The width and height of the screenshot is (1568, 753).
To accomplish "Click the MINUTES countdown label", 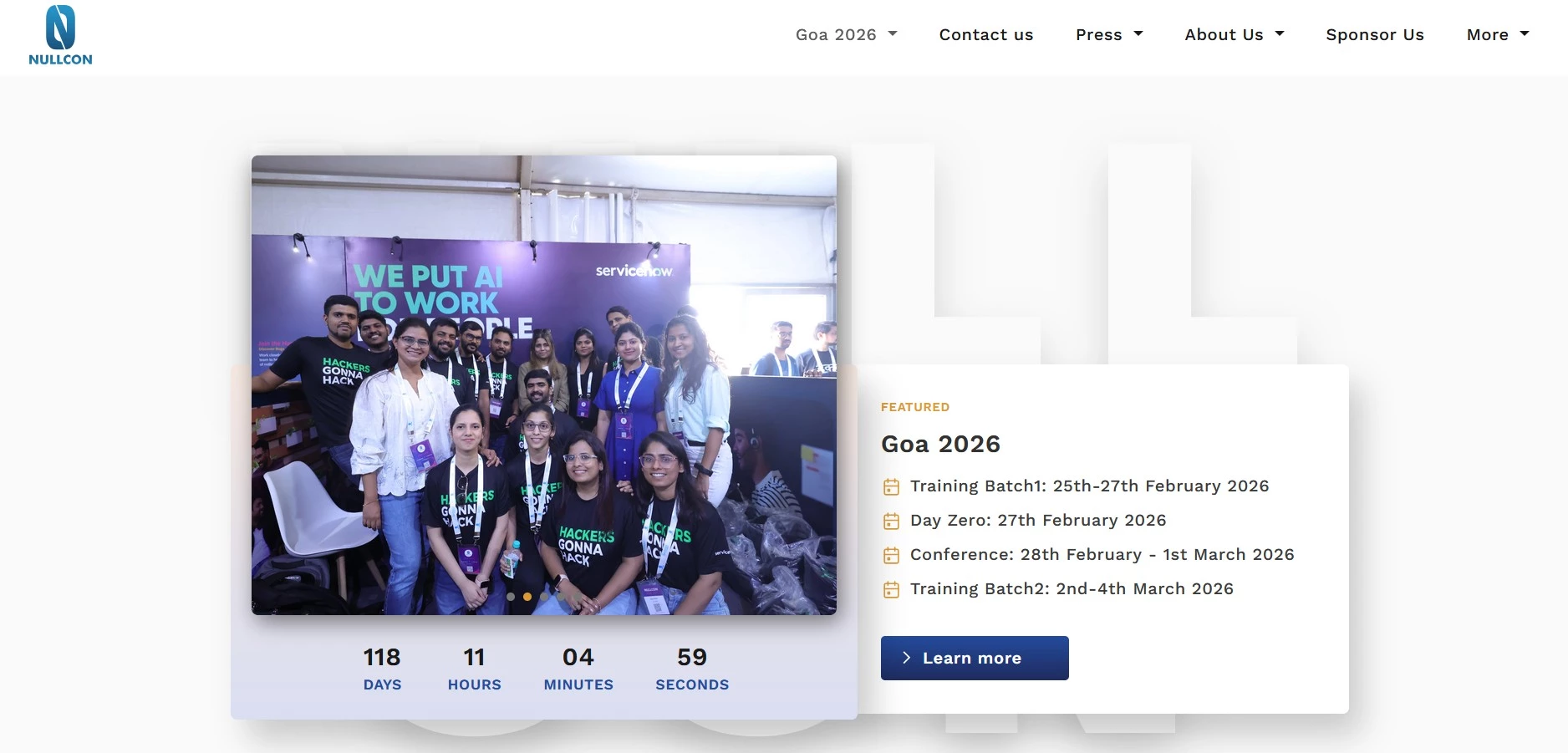I will [578, 684].
